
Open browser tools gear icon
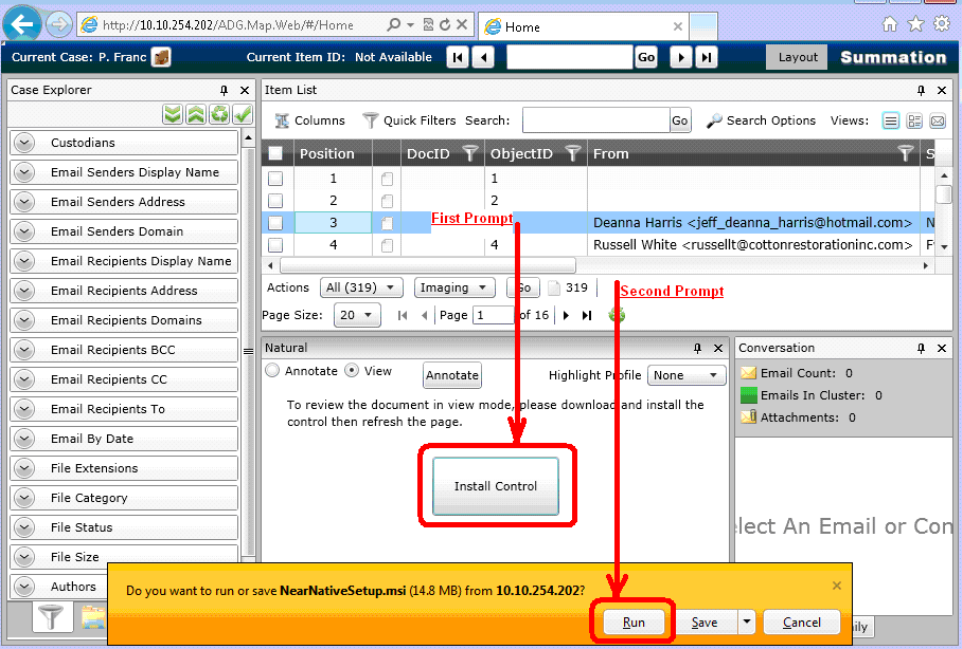click(942, 25)
